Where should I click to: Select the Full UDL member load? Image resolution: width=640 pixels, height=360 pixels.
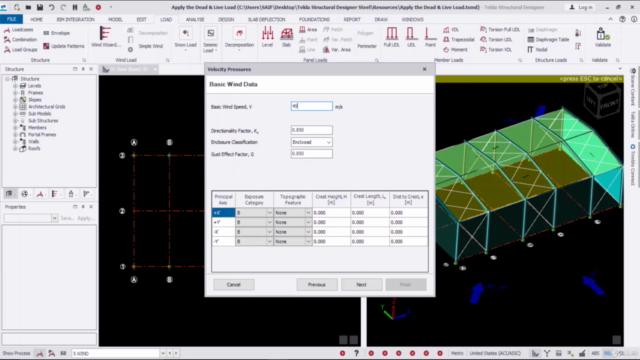(x=391, y=37)
